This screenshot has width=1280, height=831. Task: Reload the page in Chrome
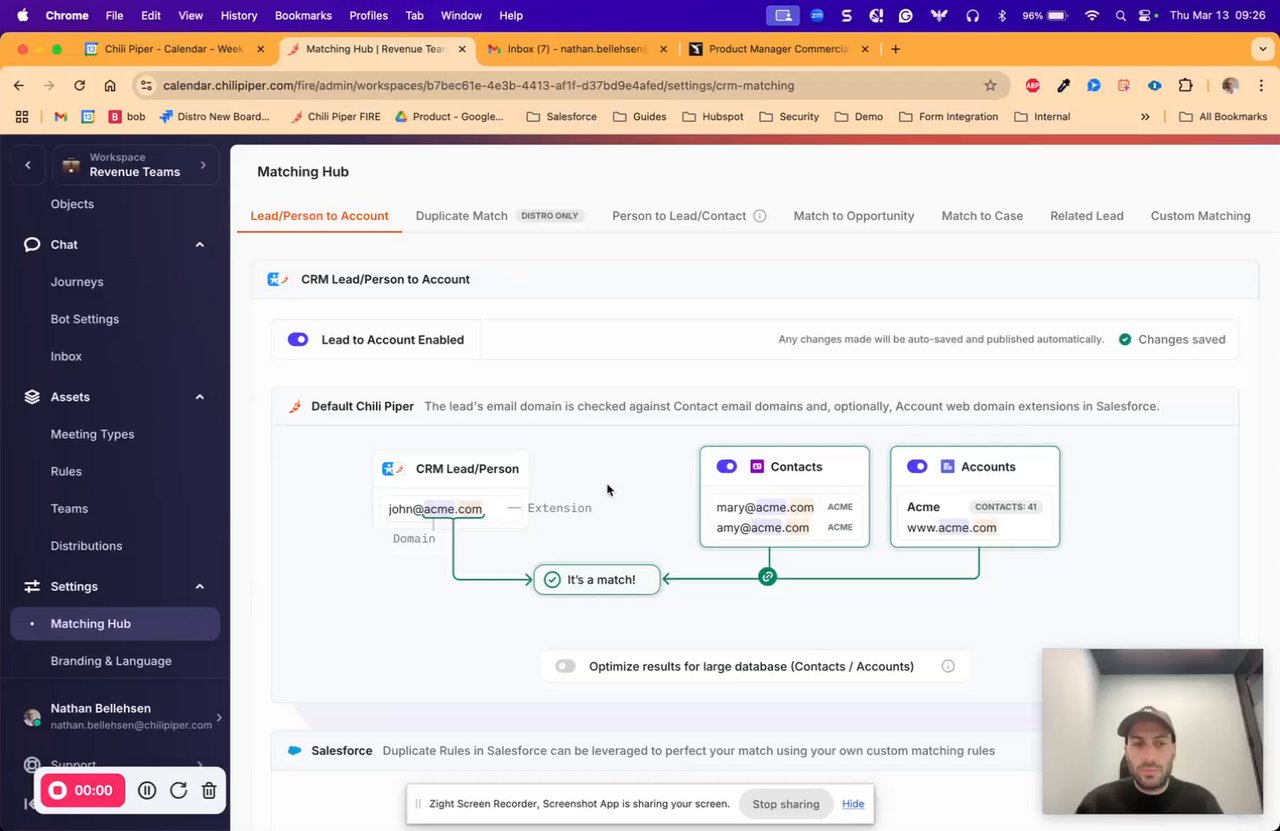click(79, 86)
